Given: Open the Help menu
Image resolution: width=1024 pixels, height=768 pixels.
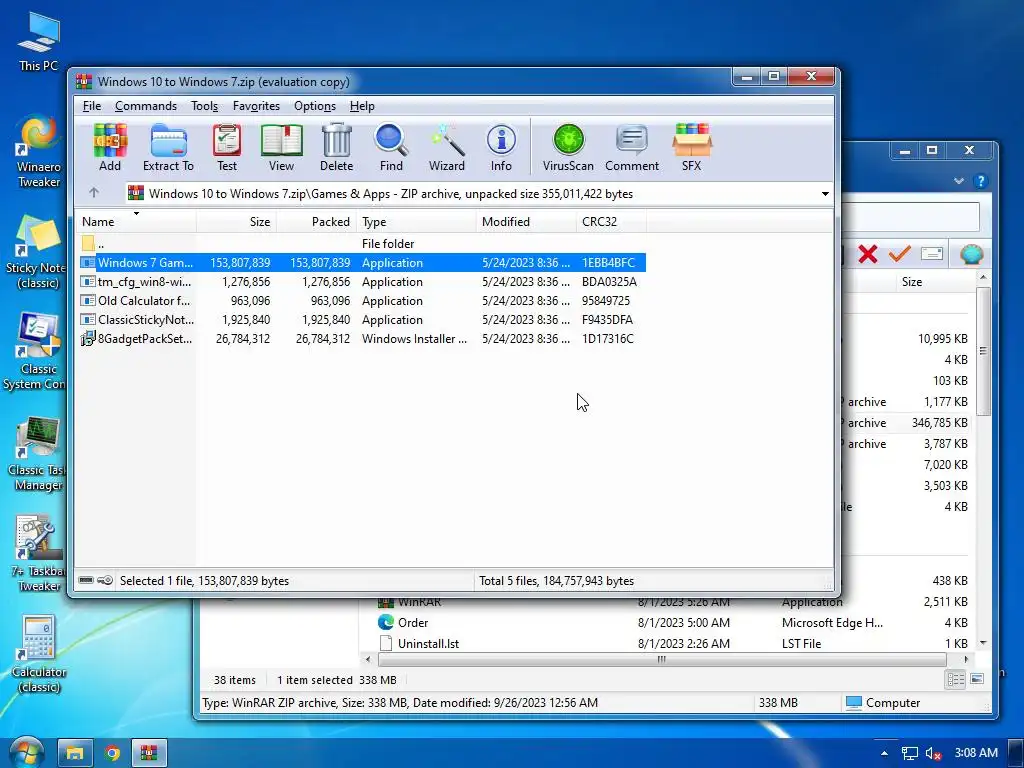Looking at the screenshot, I should pyautogui.click(x=362, y=106).
